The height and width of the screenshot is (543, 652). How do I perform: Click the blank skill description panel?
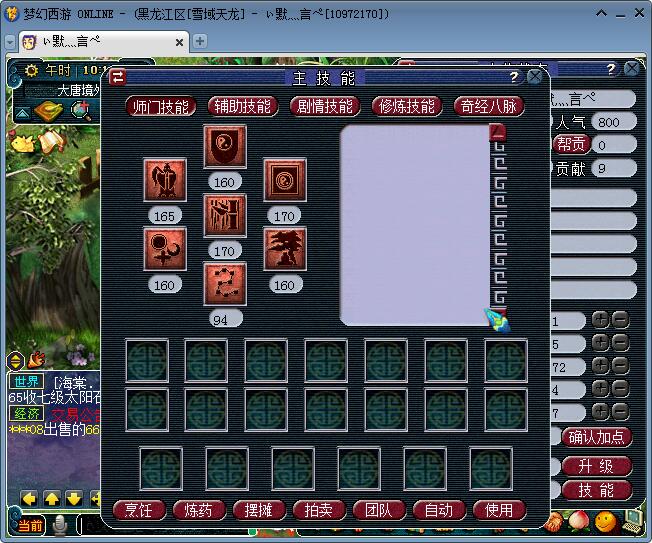(415, 225)
